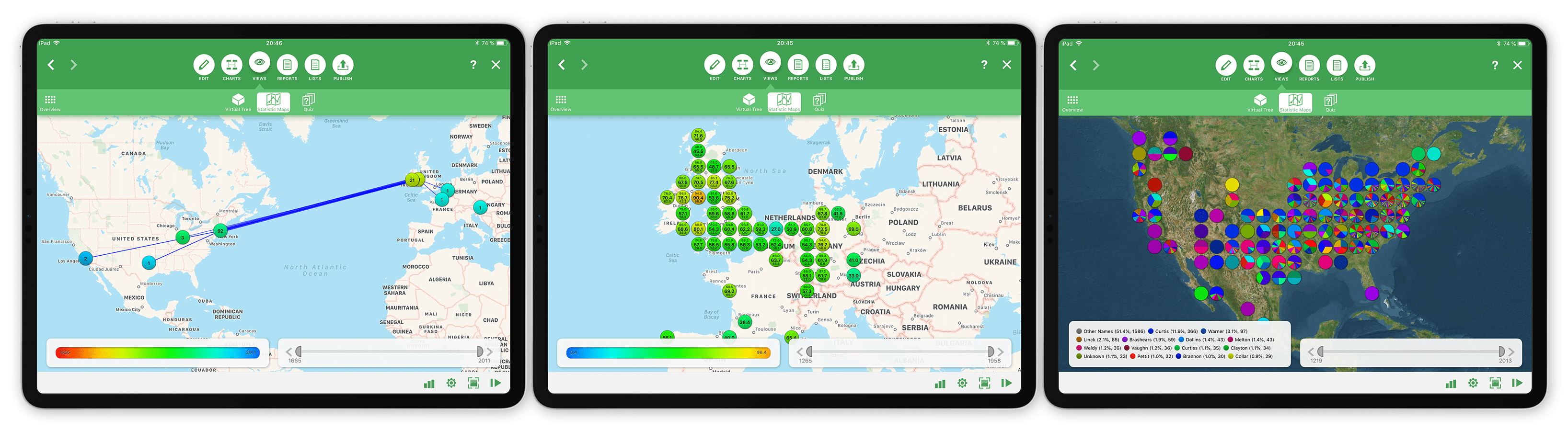Step year range forward on right iPad slider
Image resolution: width=1568 pixels, height=431 pixels.
[x=1511, y=352]
